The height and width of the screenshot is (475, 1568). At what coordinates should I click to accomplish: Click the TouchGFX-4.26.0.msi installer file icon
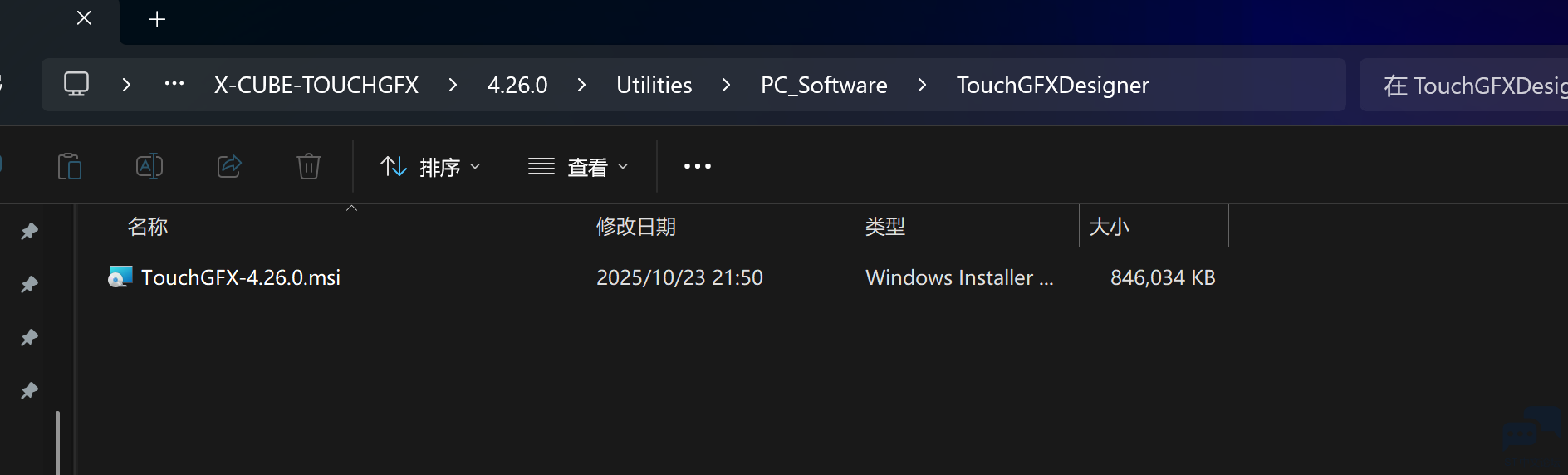click(120, 277)
